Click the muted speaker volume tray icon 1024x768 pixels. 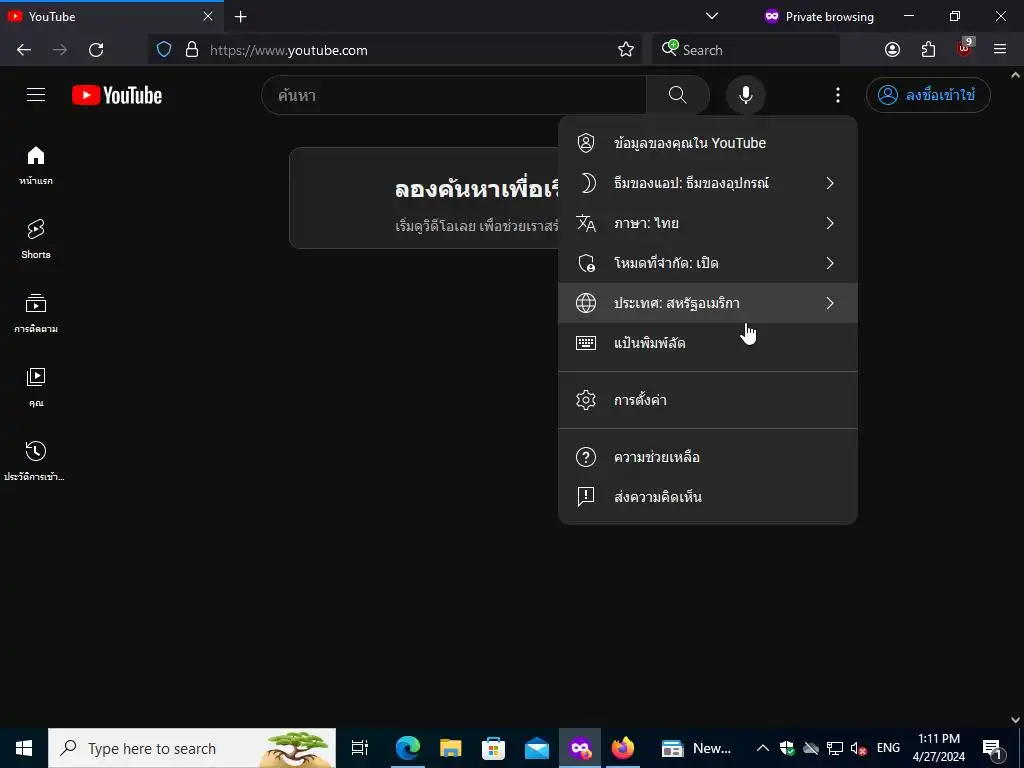(x=858, y=748)
